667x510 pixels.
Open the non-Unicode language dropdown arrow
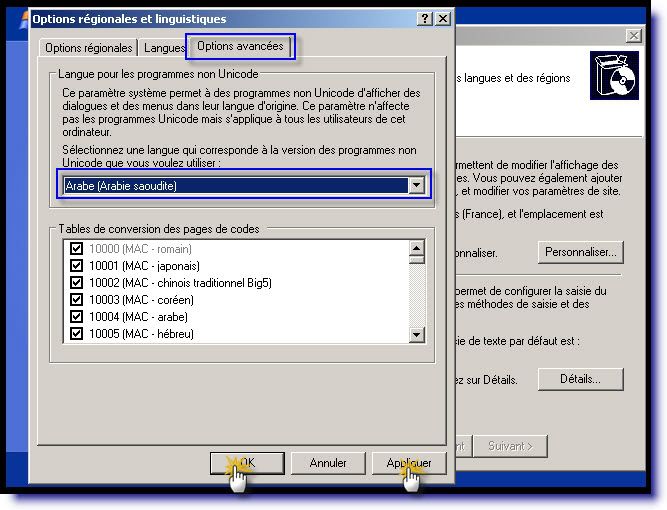[x=416, y=186]
